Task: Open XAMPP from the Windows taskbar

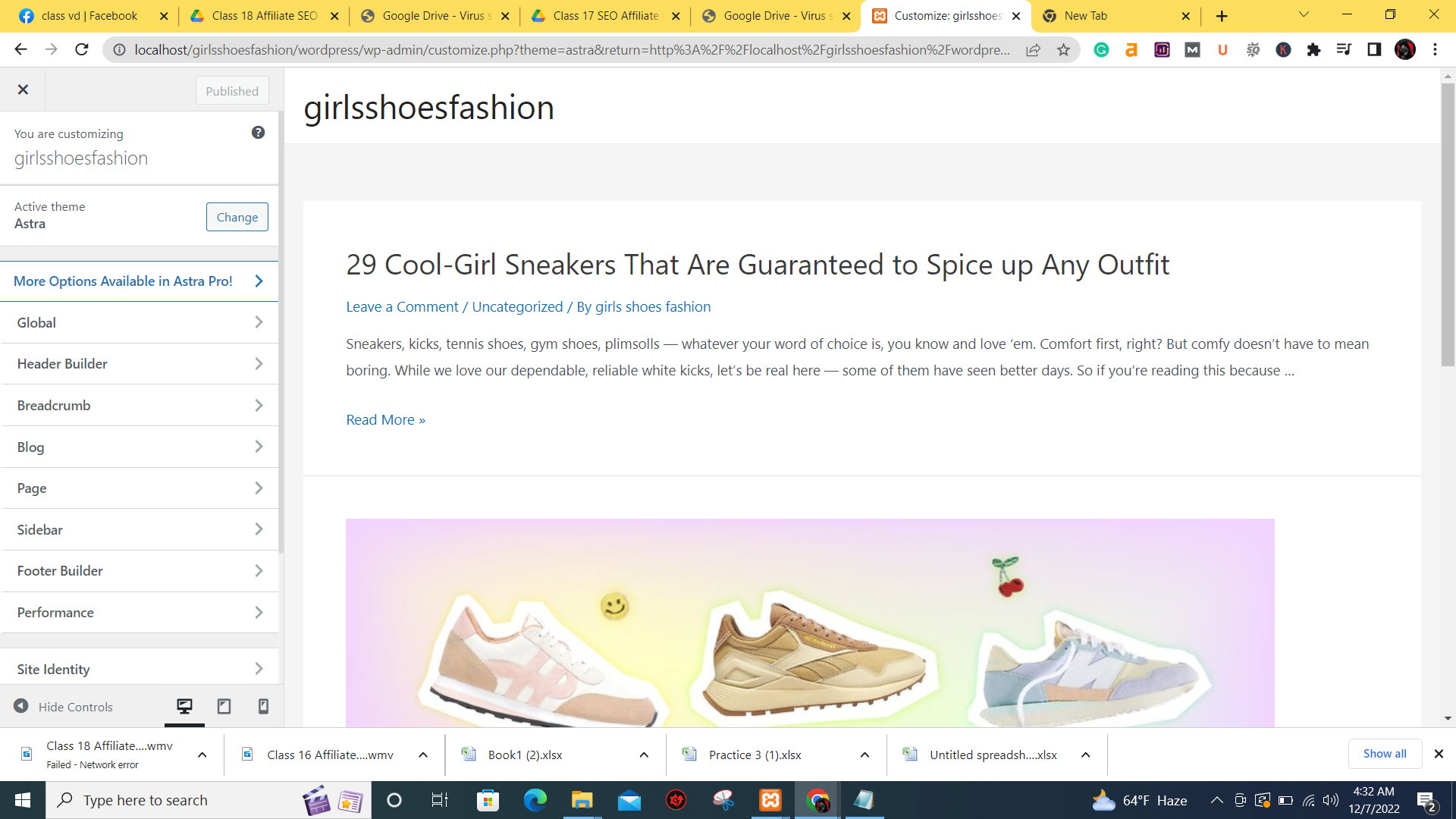Action: point(770,800)
